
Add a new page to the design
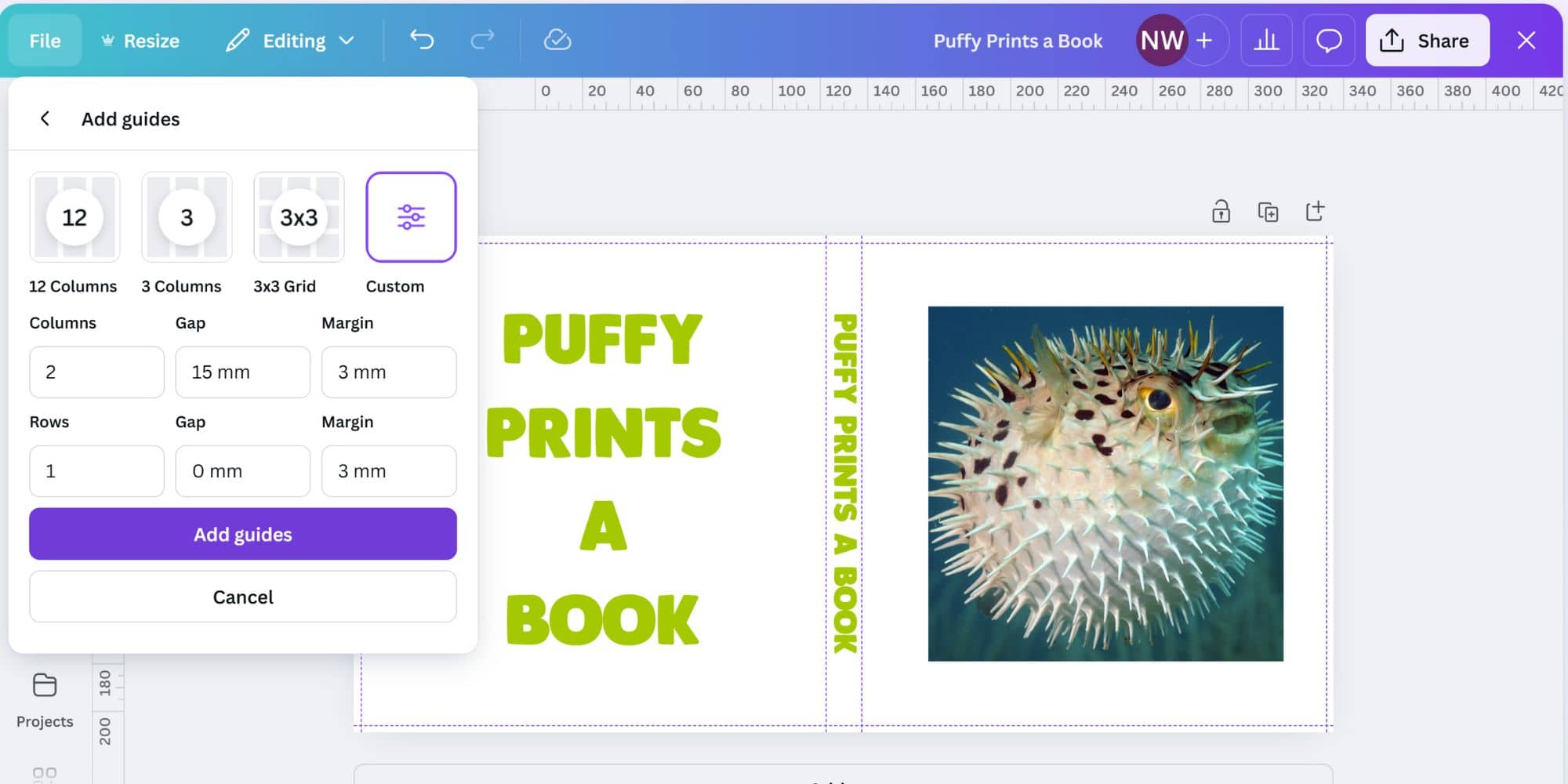pos(1315,211)
